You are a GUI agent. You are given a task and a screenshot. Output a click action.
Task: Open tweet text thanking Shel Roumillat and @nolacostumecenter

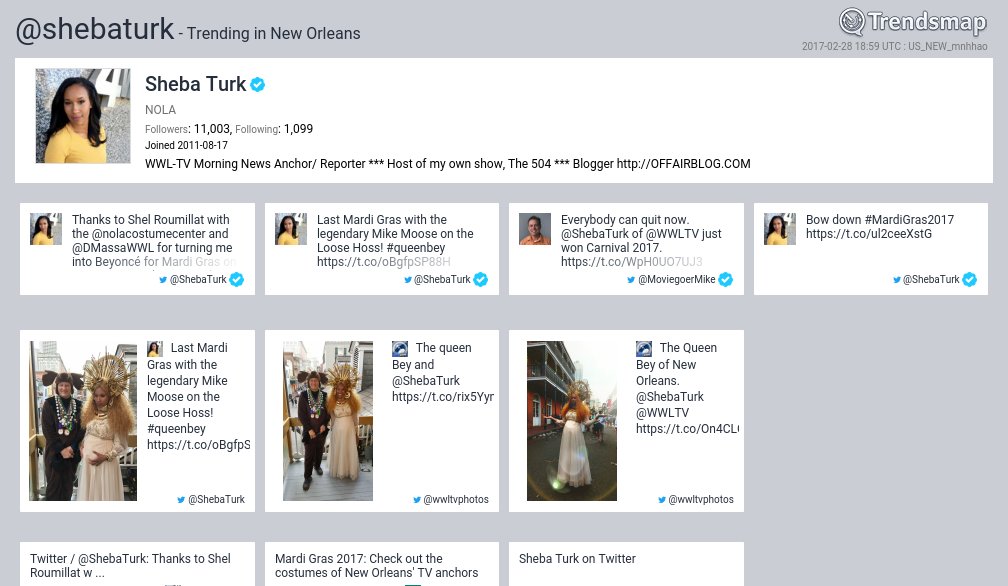(154, 240)
